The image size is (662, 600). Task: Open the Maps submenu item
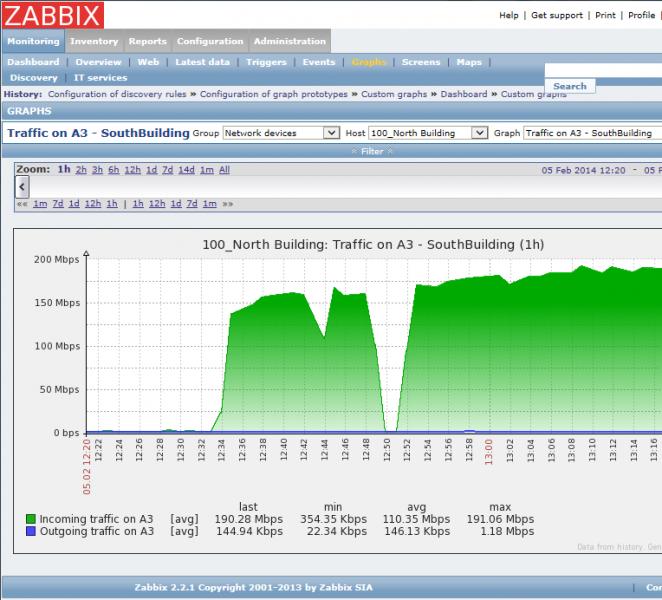coord(469,62)
